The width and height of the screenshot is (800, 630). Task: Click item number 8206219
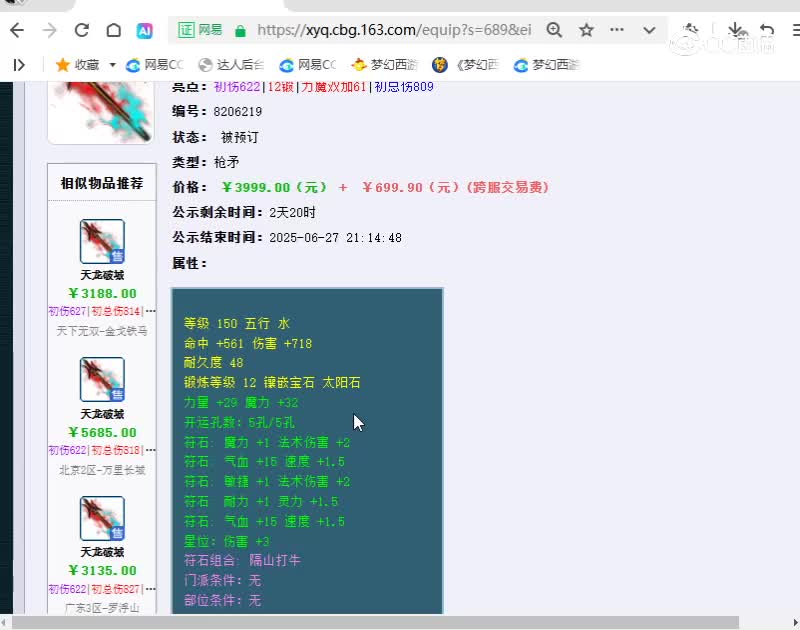tap(238, 112)
